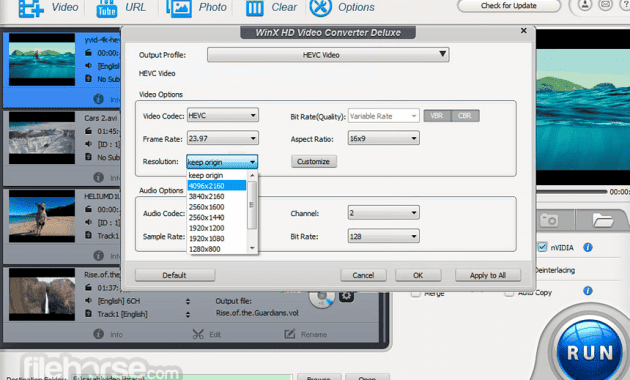Click the Clear list icon
This screenshot has width=630, height=380.
(x=254, y=8)
